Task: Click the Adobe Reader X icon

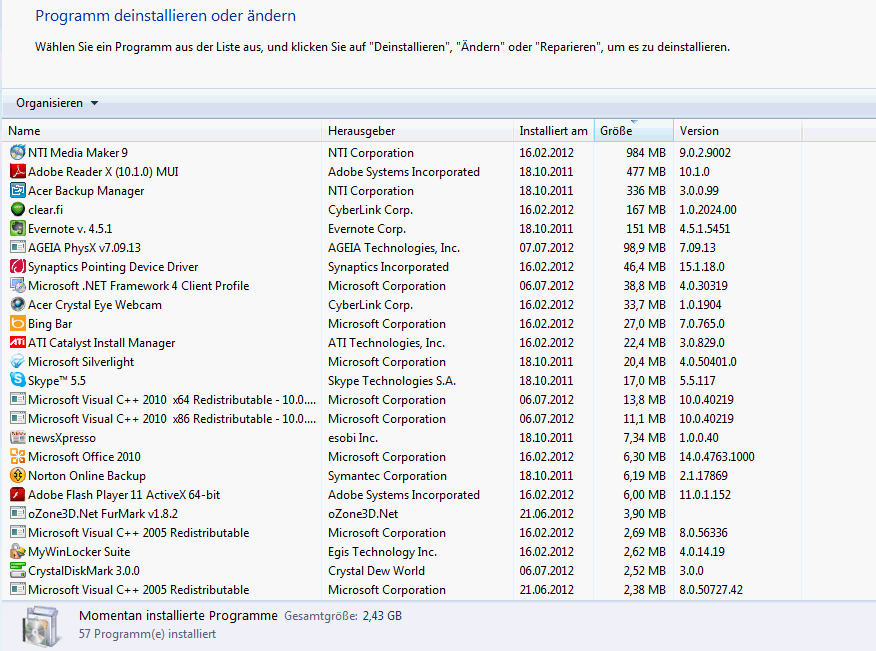Action: click(18, 172)
